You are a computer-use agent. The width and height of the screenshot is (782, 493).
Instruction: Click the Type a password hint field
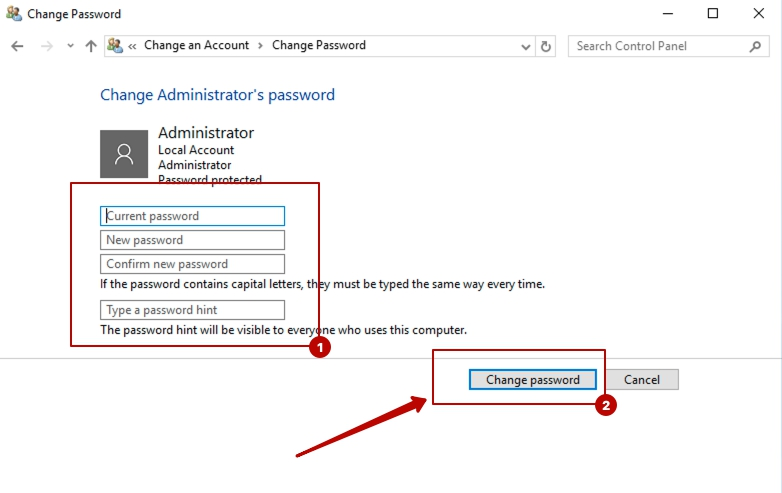click(192, 310)
